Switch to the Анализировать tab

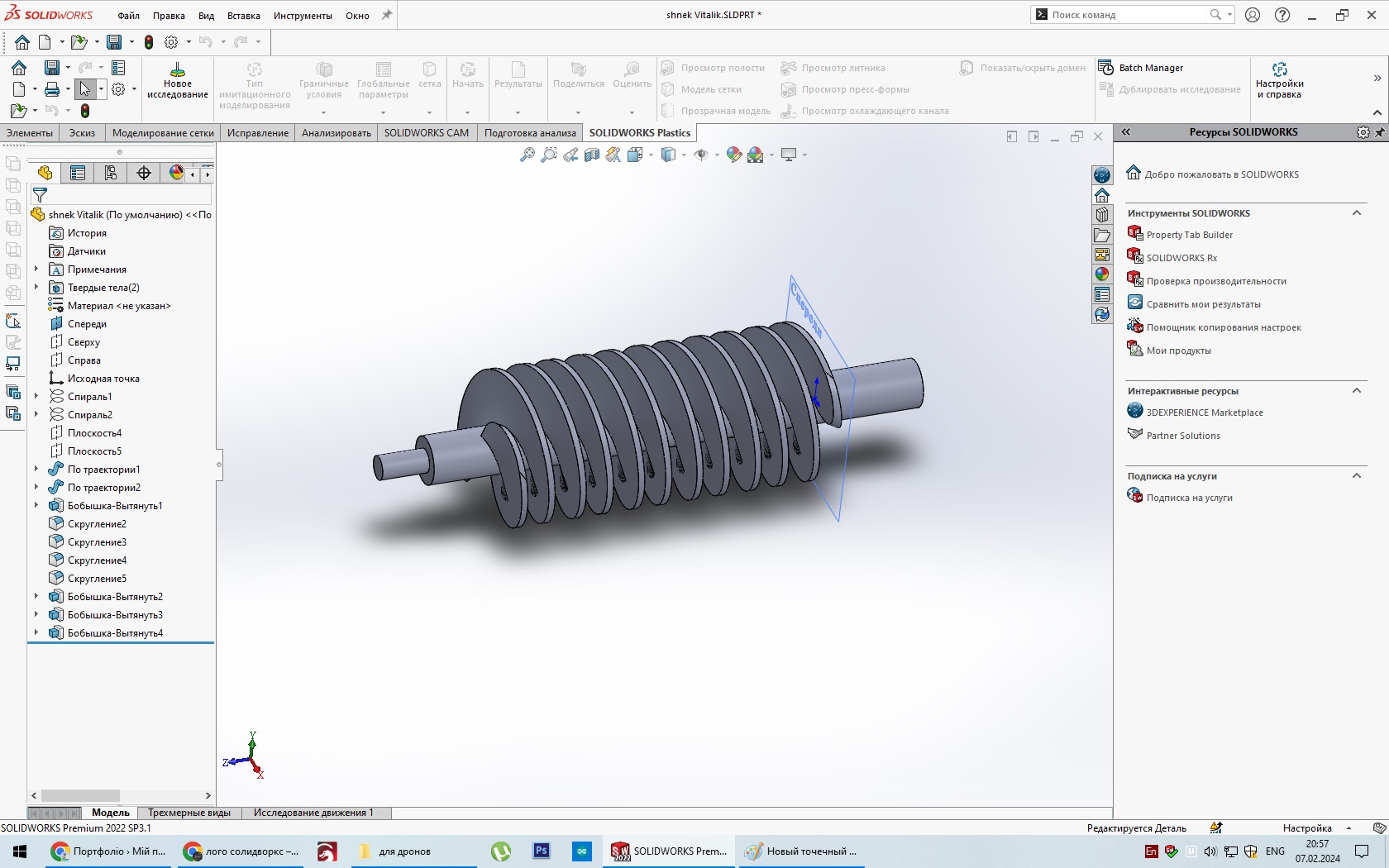337,132
